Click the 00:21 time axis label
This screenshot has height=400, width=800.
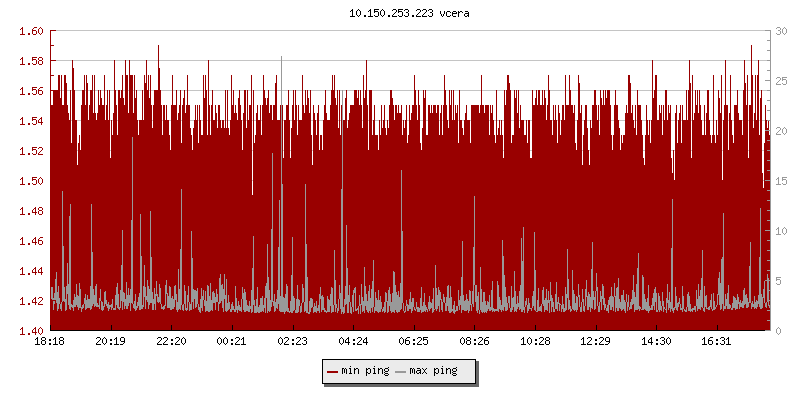pos(232,342)
